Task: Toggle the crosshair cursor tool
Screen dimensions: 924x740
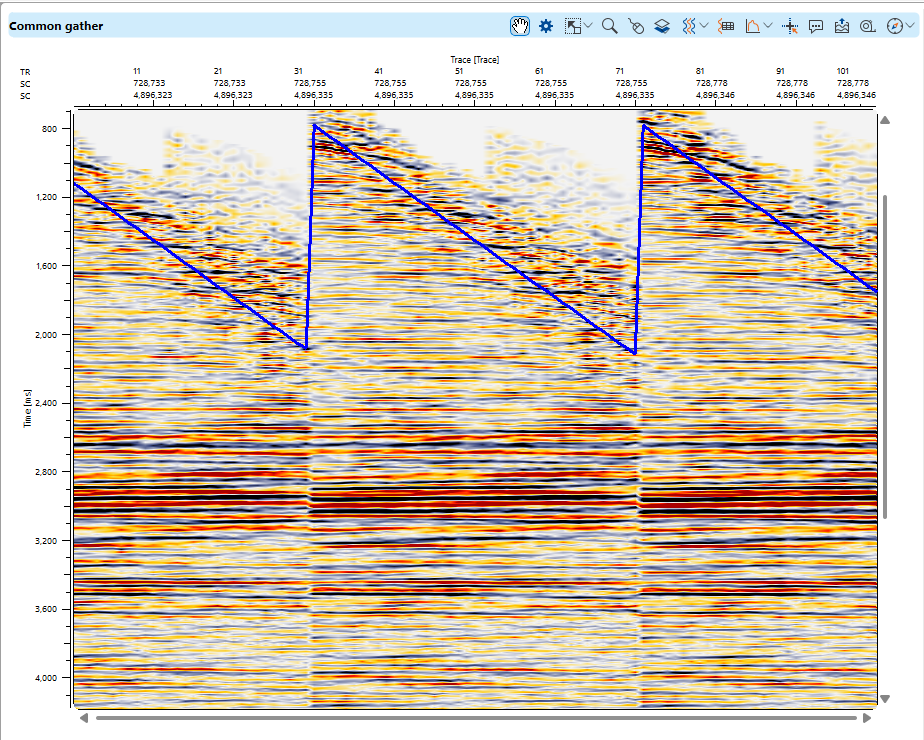Action: click(x=790, y=26)
